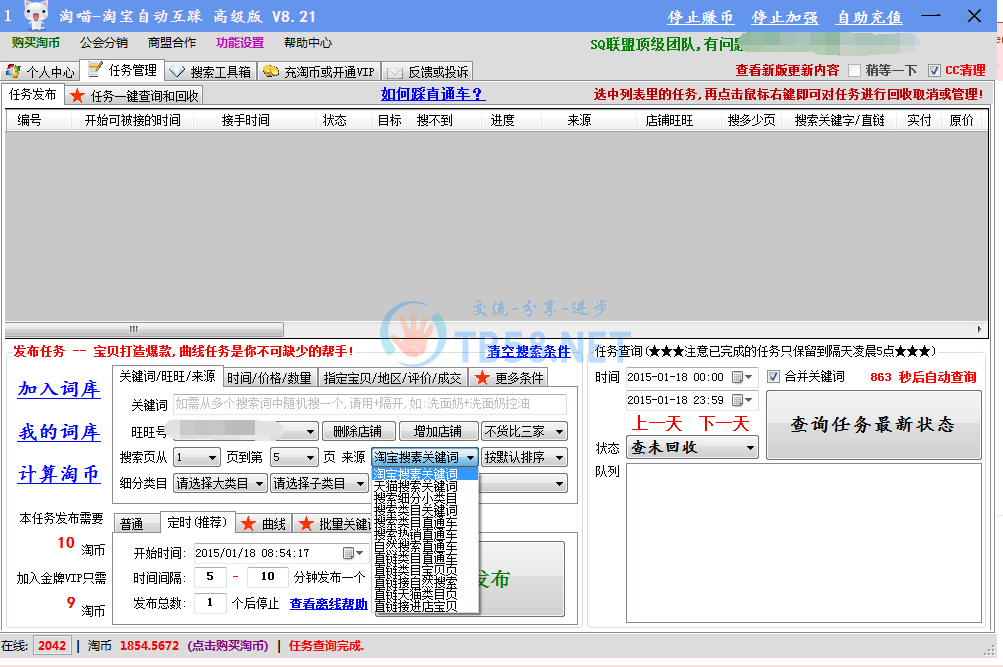
Task: Click the 增加店铺 button
Action: tap(438, 432)
